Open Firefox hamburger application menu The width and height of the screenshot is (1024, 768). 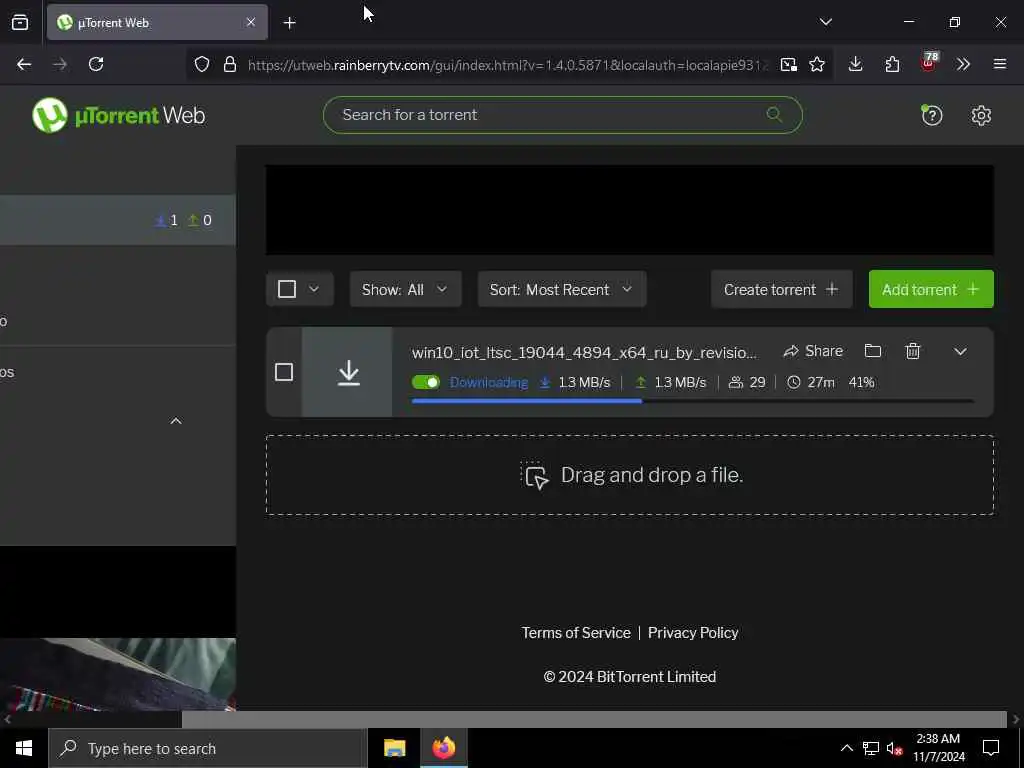pyautogui.click(x=1000, y=64)
